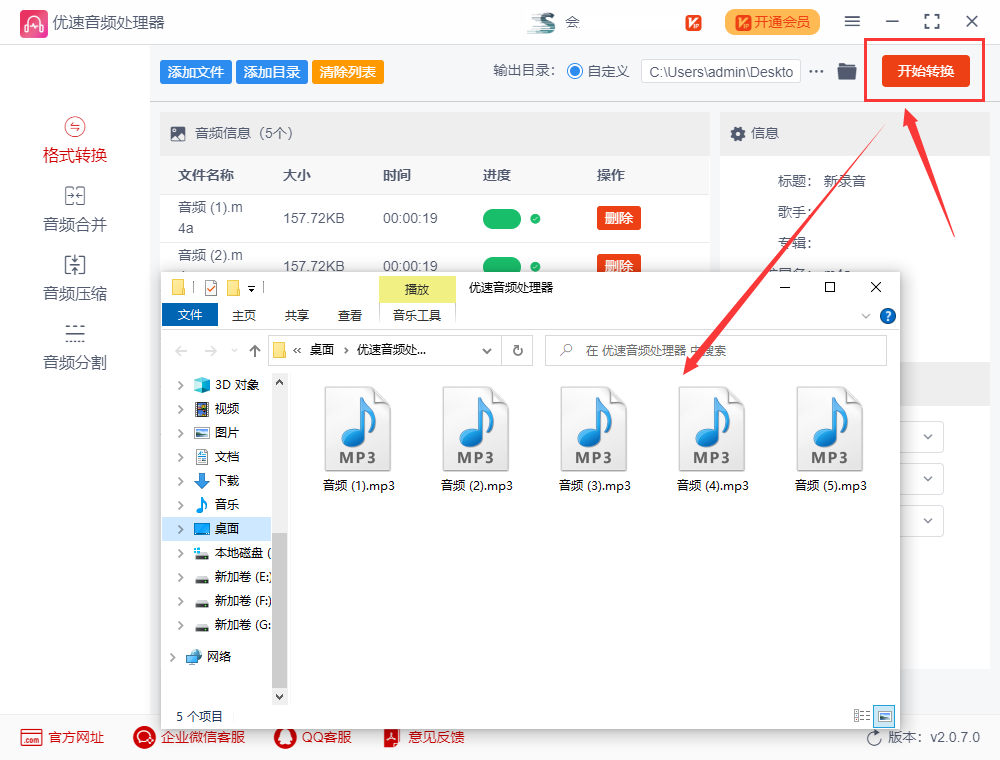Open 音频 (1).mp3 file in Explorer
1000x760 pixels.
tap(358, 439)
